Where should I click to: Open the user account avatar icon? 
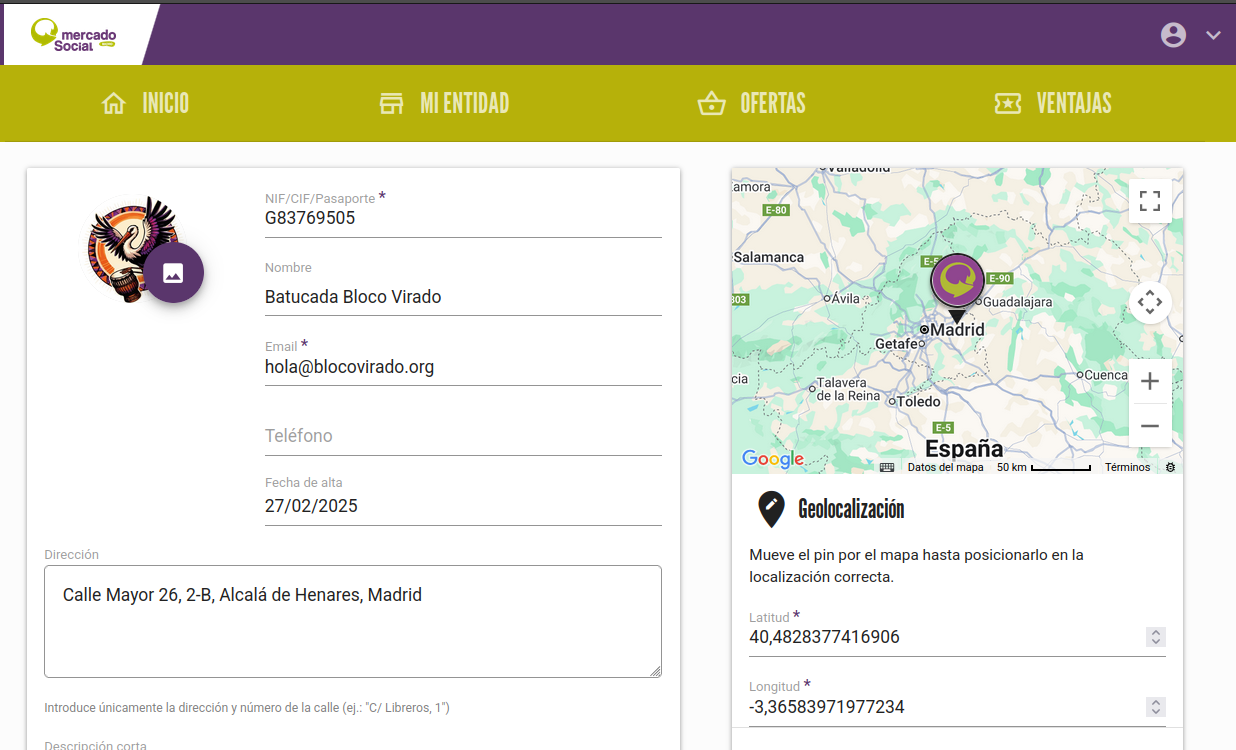pos(1173,35)
